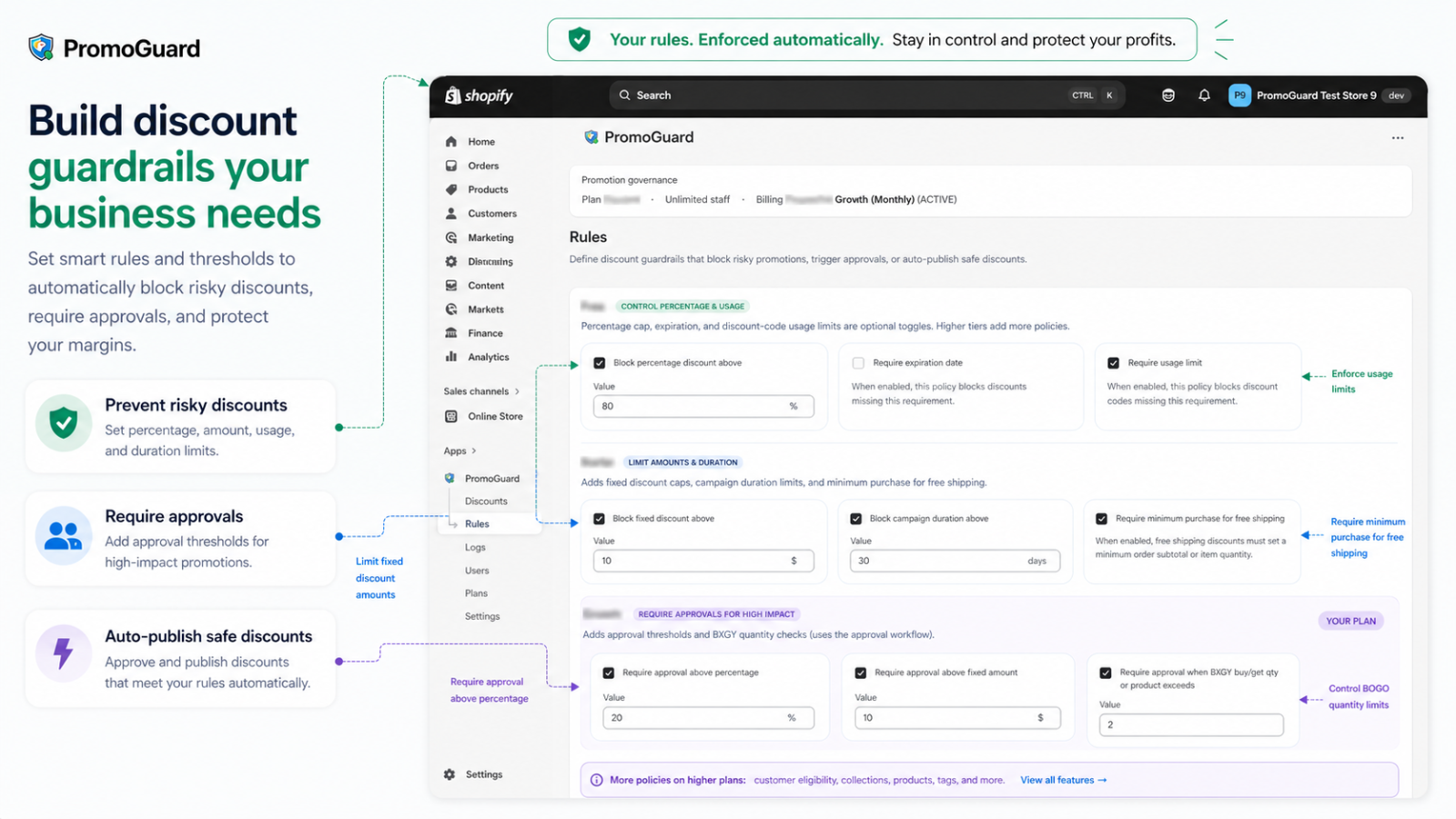Viewport: 1456px width, 819px height.
Task: Click the Shopify admin Search field
Action: [x=867, y=96]
